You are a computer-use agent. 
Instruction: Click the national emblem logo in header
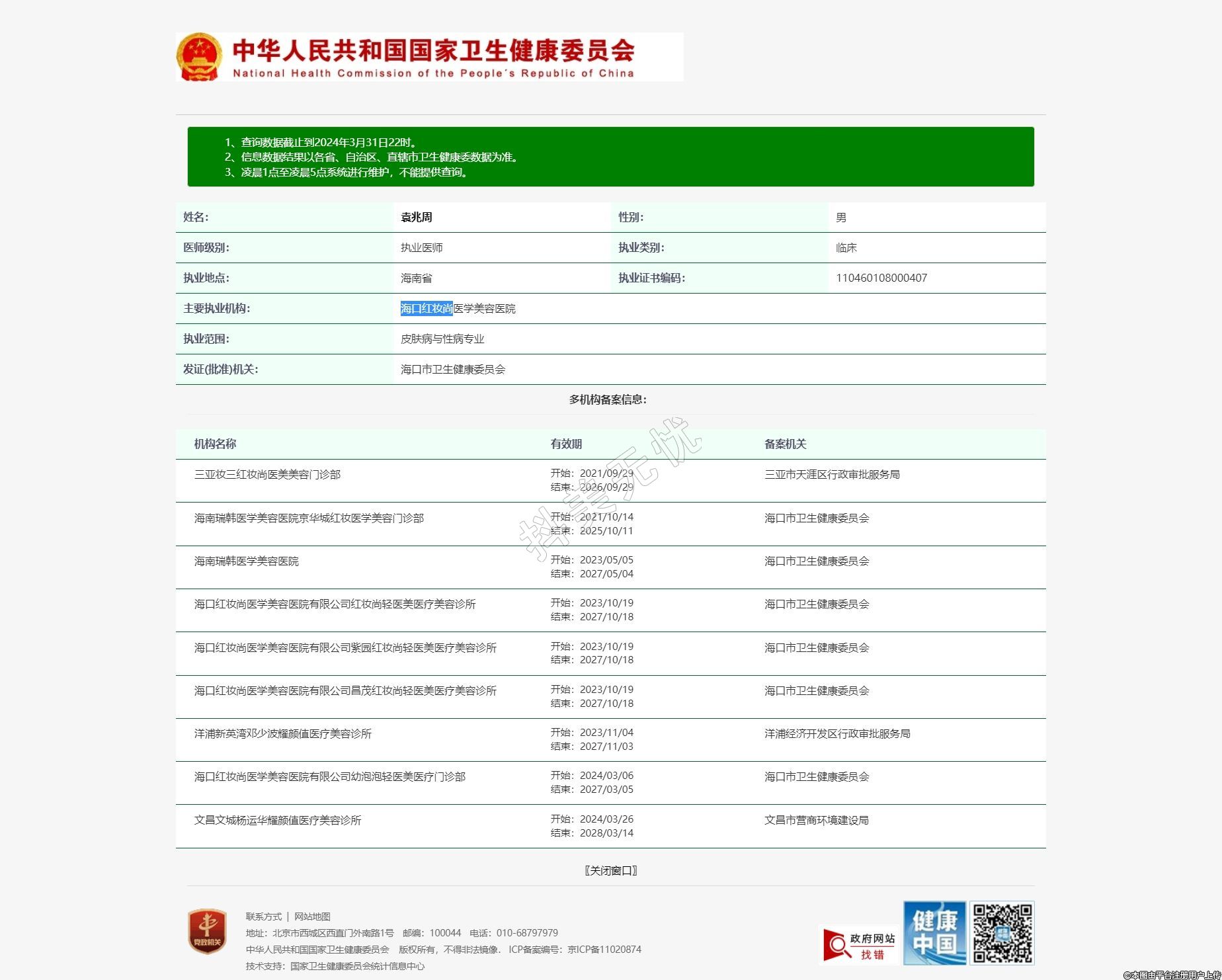click(x=199, y=58)
